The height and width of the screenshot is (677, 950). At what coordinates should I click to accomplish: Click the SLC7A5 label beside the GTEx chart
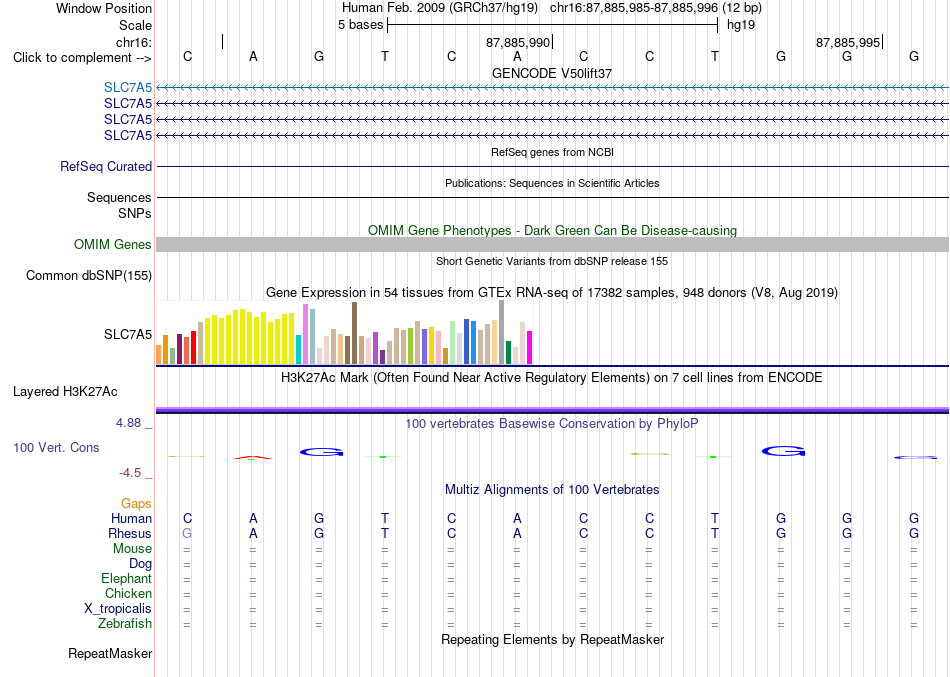pyautogui.click(x=128, y=335)
